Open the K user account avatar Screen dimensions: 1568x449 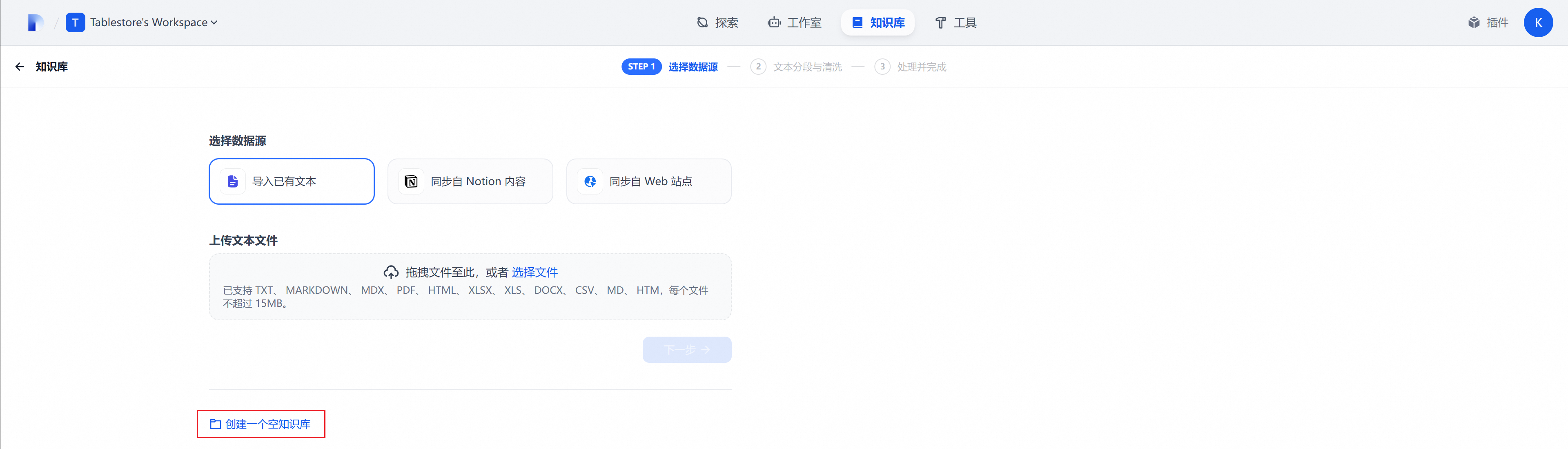pyautogui.click(x=1538, y=22)
